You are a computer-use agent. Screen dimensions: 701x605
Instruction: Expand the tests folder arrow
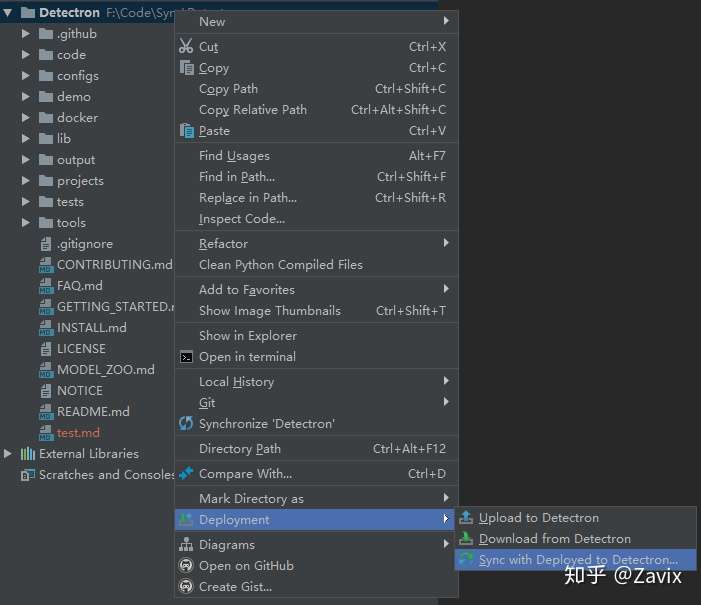pos(26,202)
